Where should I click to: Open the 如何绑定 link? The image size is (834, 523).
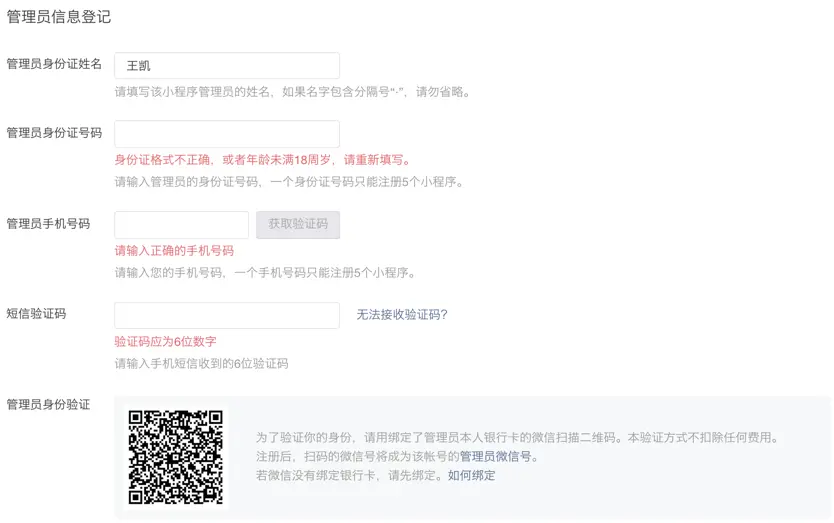471,476
